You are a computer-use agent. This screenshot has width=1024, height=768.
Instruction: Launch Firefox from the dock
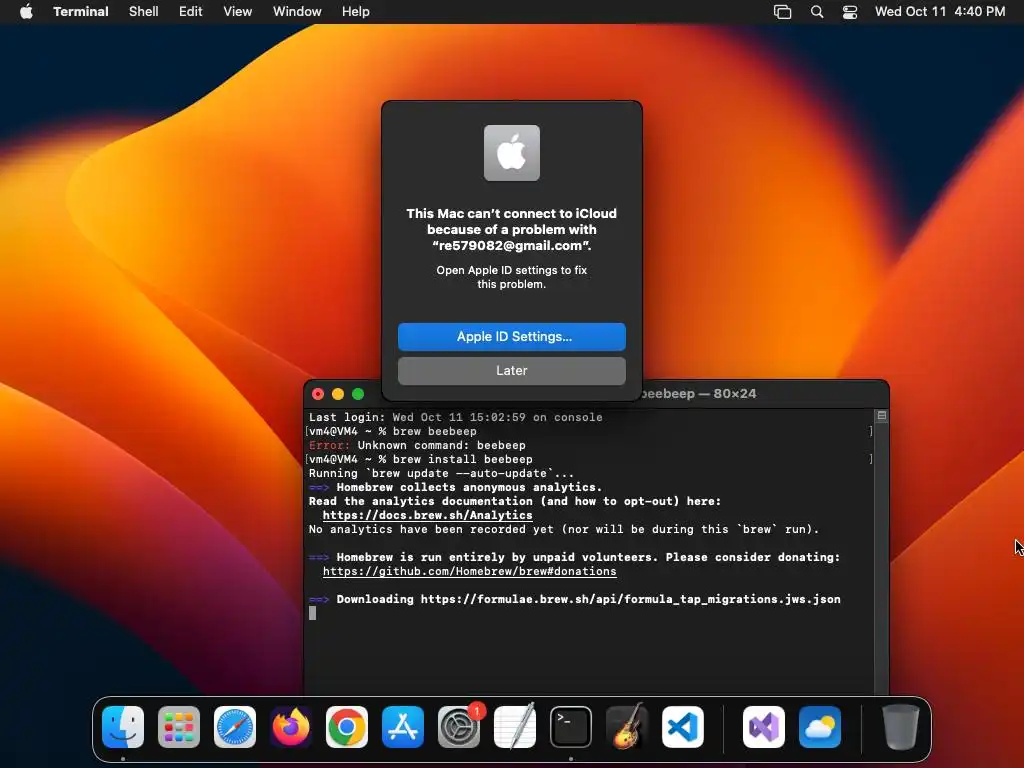pos(291,727)
